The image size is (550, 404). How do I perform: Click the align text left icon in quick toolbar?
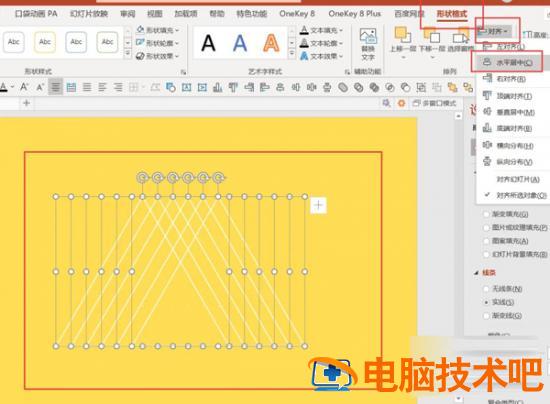coord(102,87)
